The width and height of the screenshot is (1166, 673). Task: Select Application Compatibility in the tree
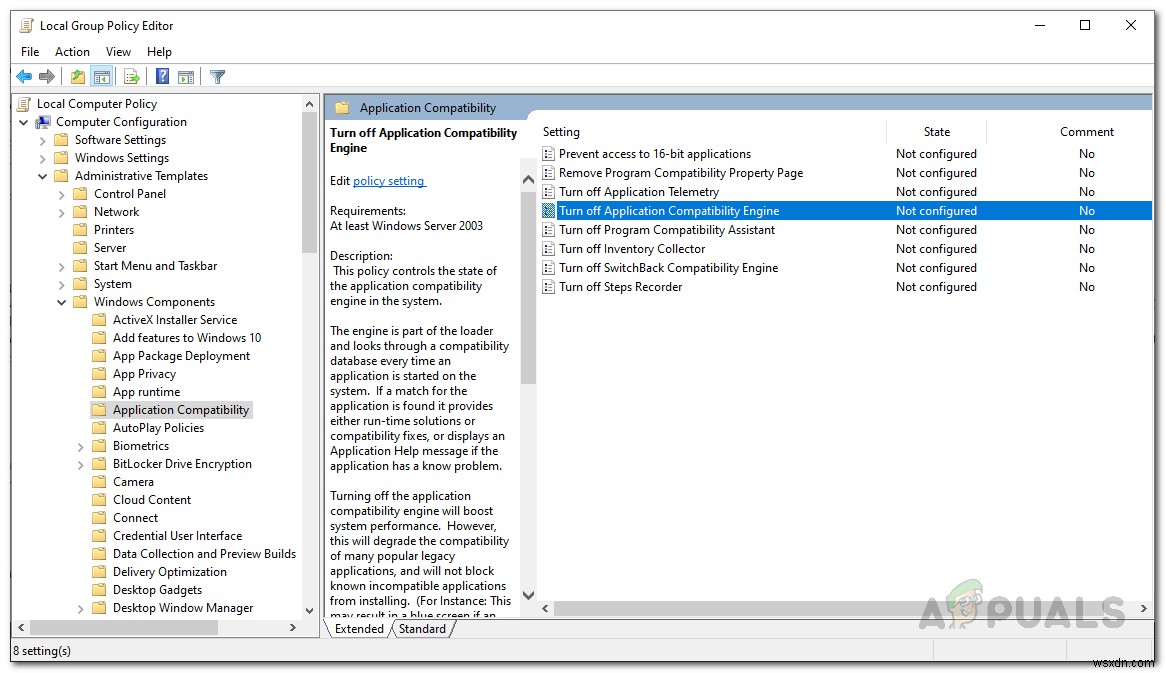click(179, 409)
